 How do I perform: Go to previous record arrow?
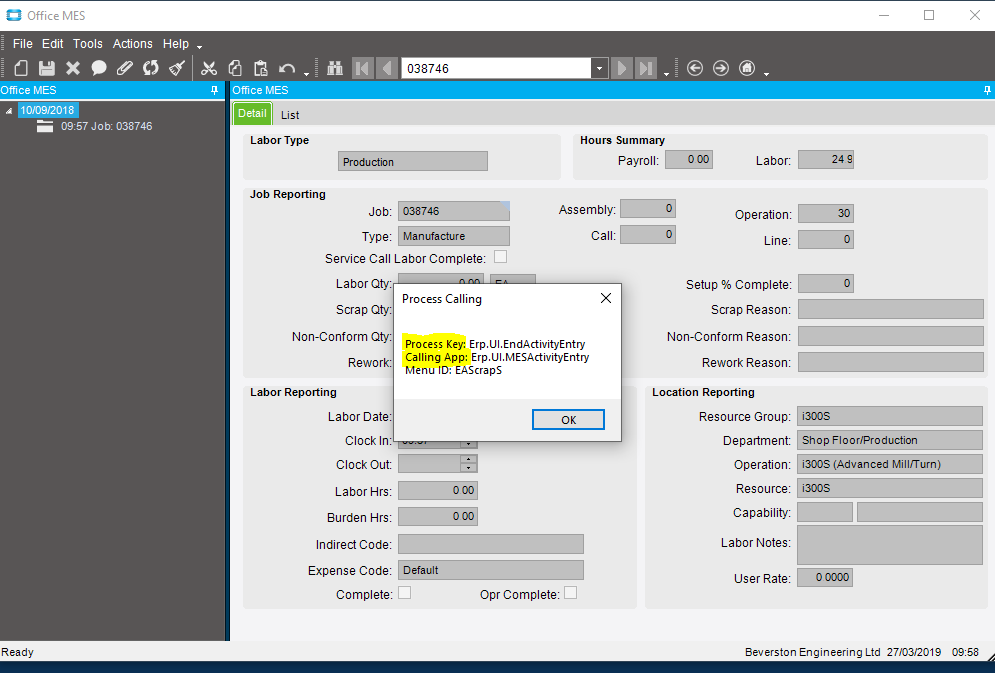pyautogui.click(x=386, y=68)
